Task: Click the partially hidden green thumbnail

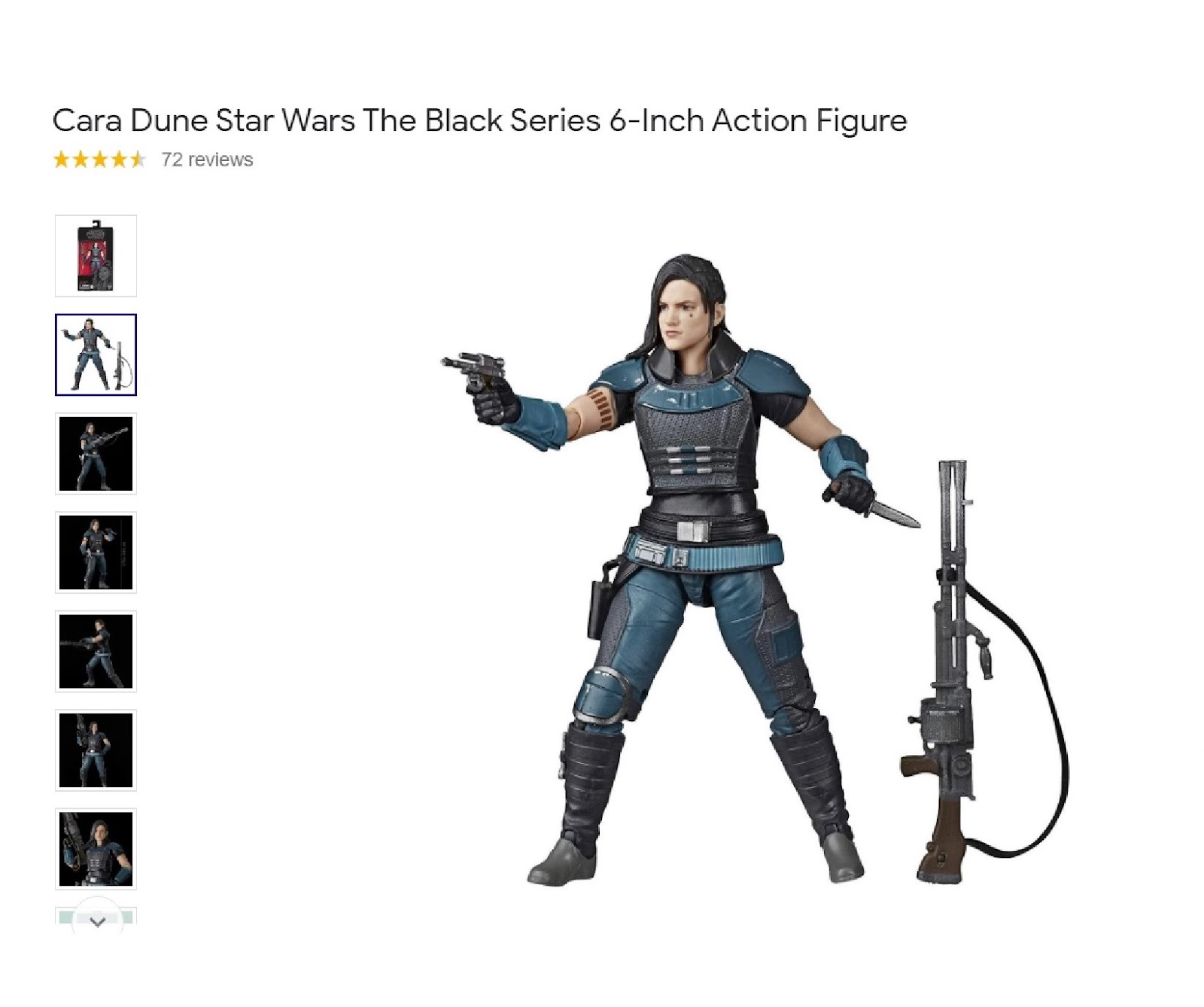Action: coord(96,916)
